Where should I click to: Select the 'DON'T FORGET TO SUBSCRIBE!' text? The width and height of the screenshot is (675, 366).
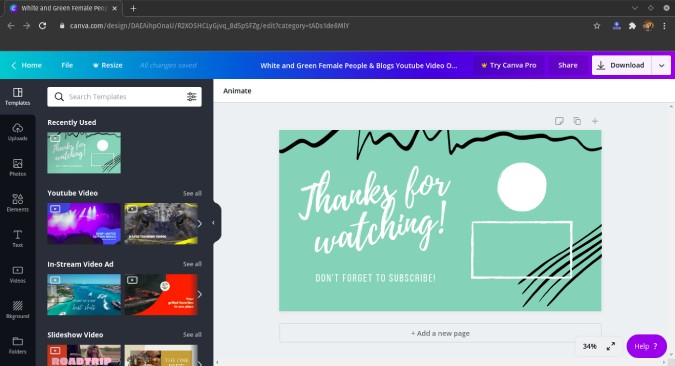(375, 278)
